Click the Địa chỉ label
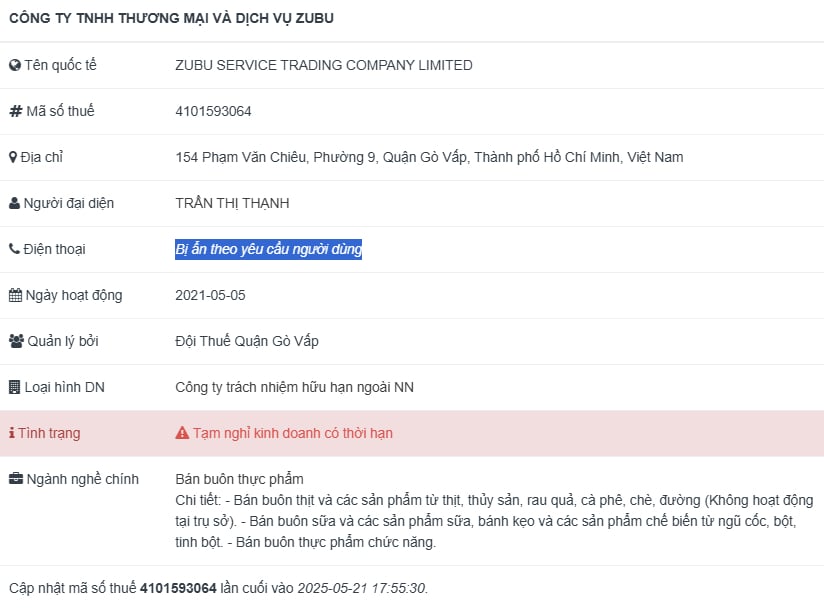 pos(42,157)
